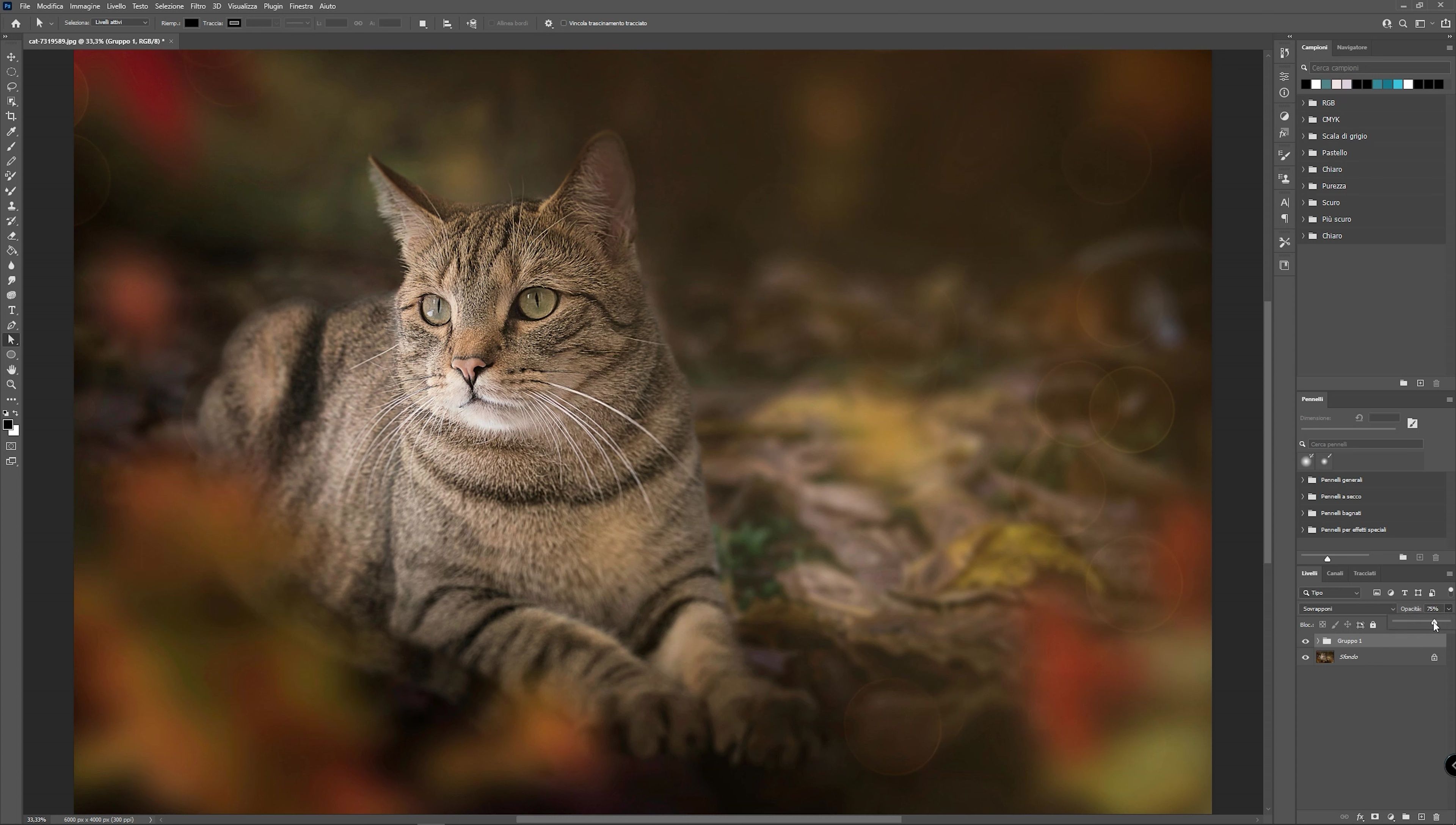Expand the Pennelli generali folder
1456x825 pixels.
1302,480
